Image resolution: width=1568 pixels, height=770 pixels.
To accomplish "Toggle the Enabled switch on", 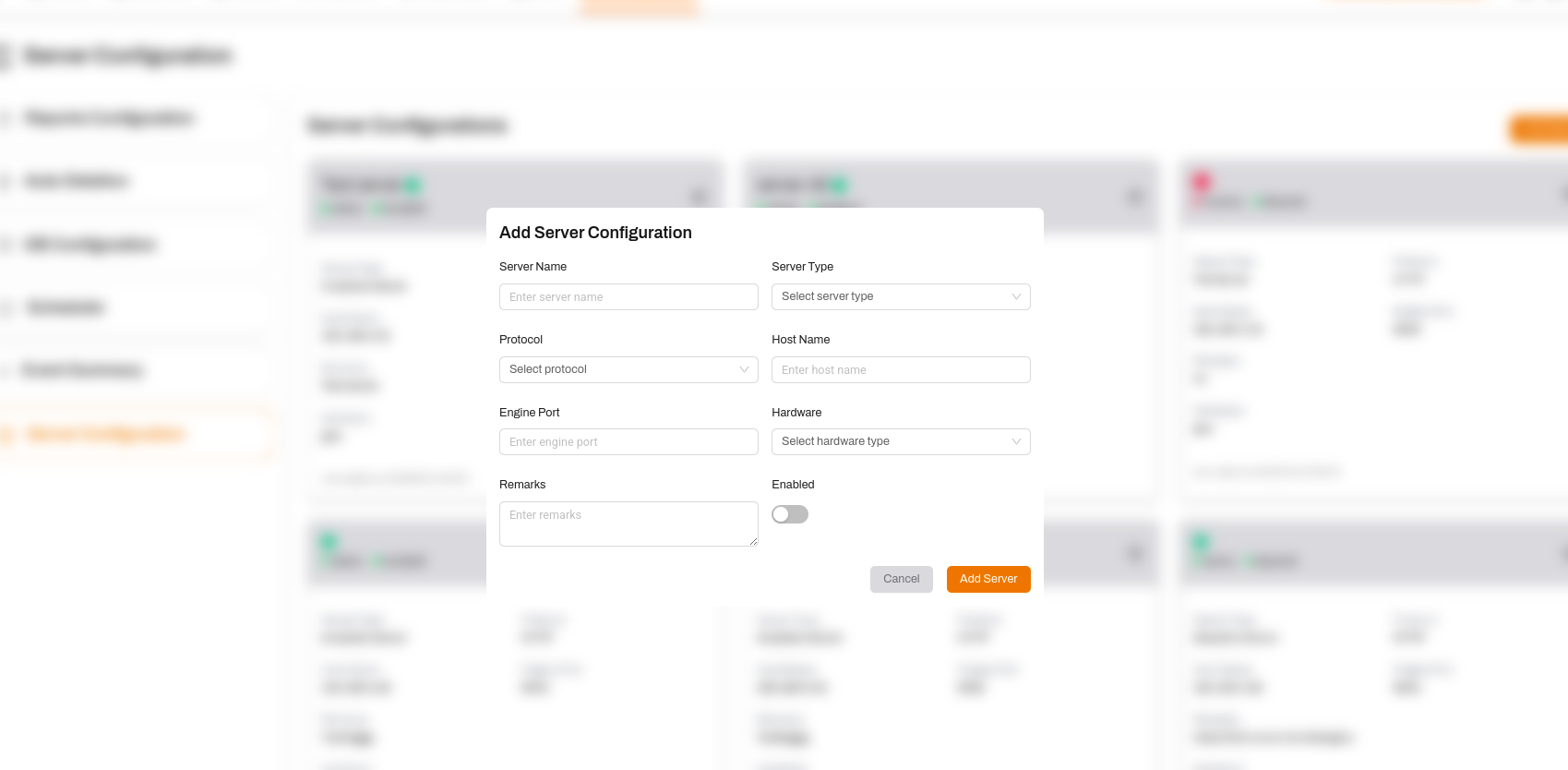I will [790, 515].
